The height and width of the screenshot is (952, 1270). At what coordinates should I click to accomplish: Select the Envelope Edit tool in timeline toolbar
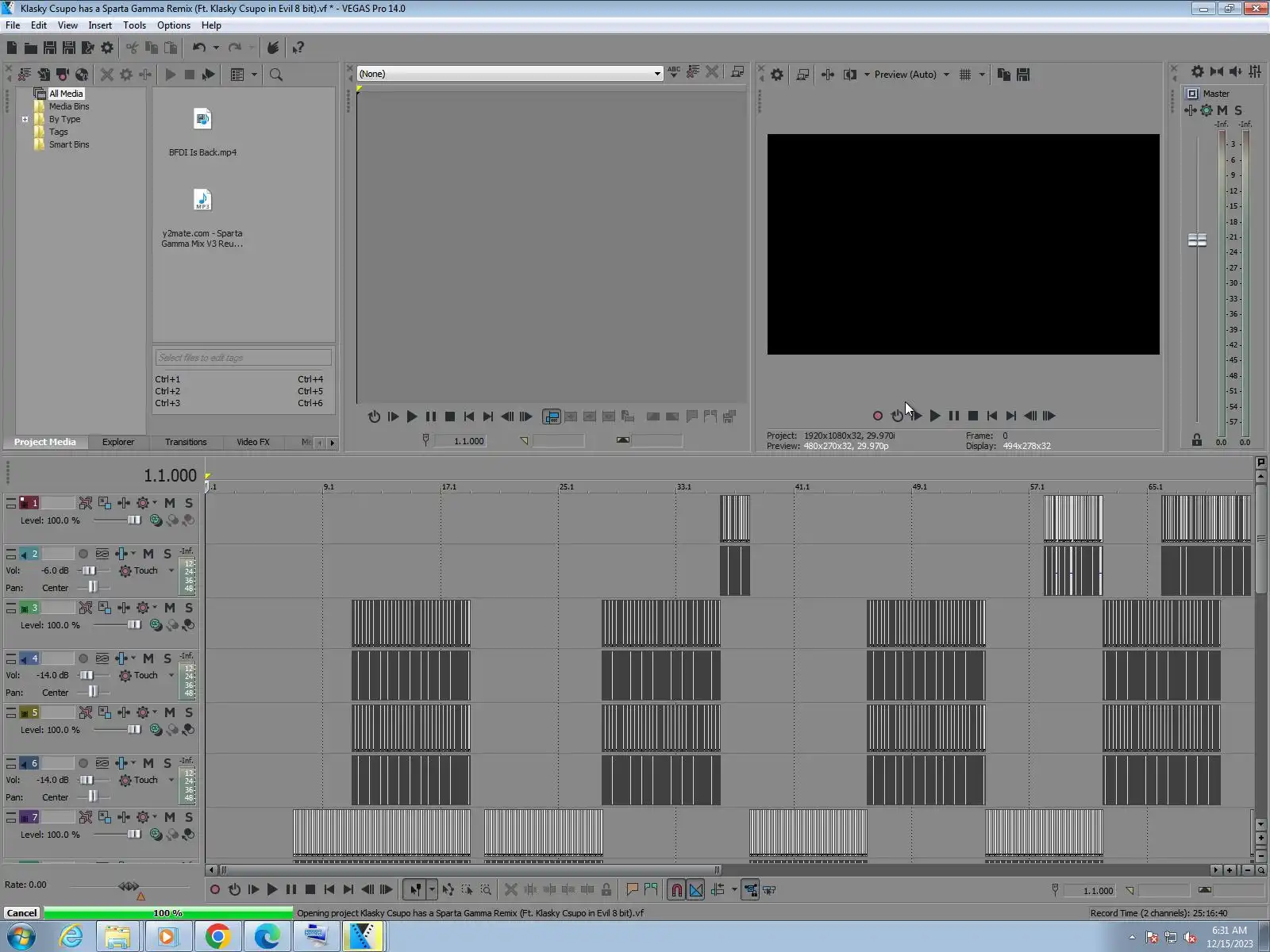point(448,890)
